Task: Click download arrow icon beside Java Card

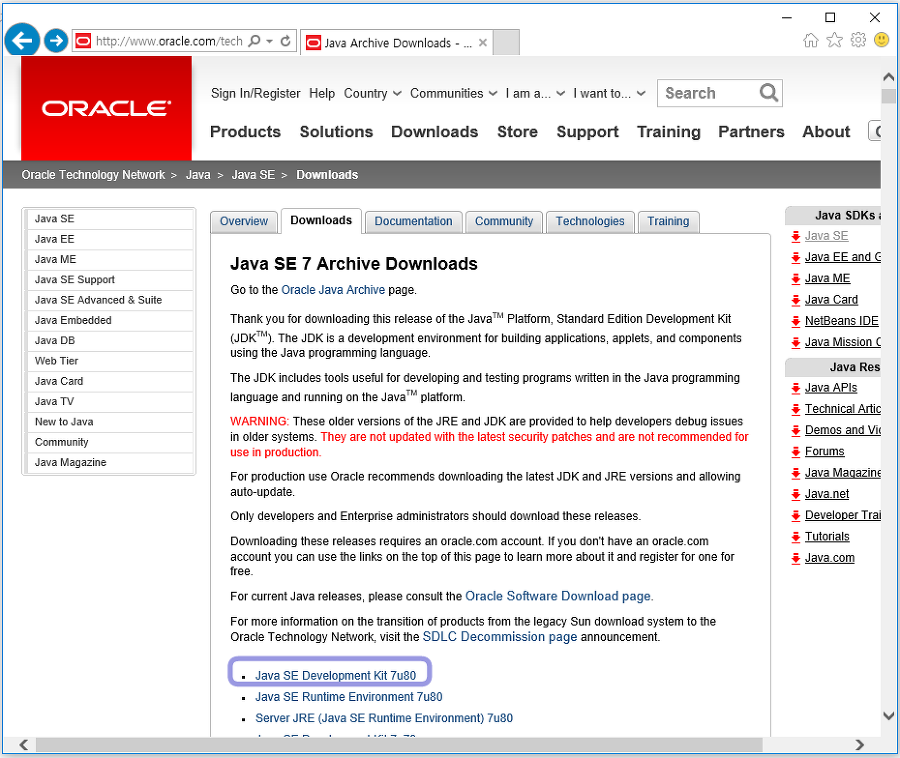Action: (796, 300)
